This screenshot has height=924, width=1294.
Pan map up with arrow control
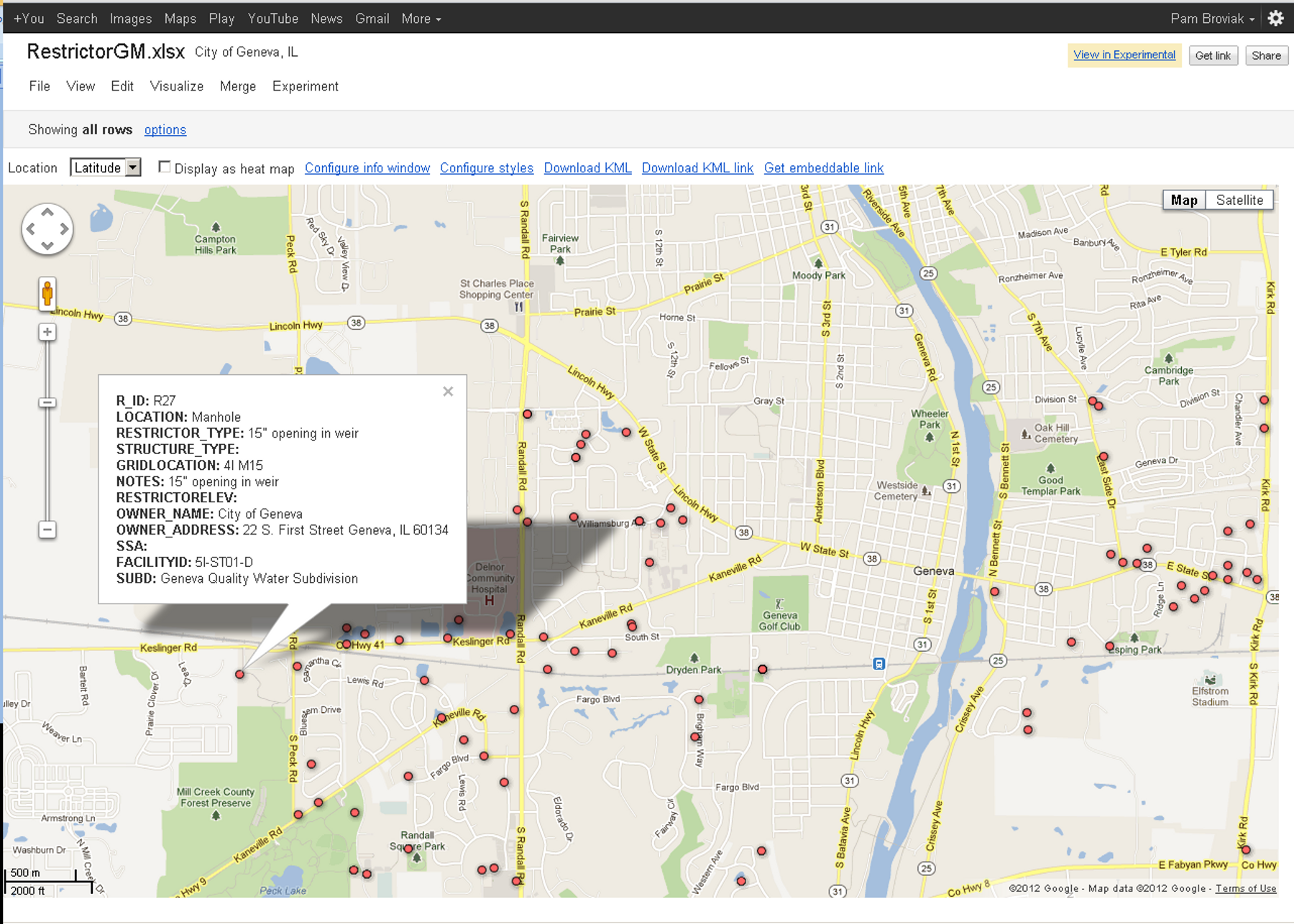point(47,213)
